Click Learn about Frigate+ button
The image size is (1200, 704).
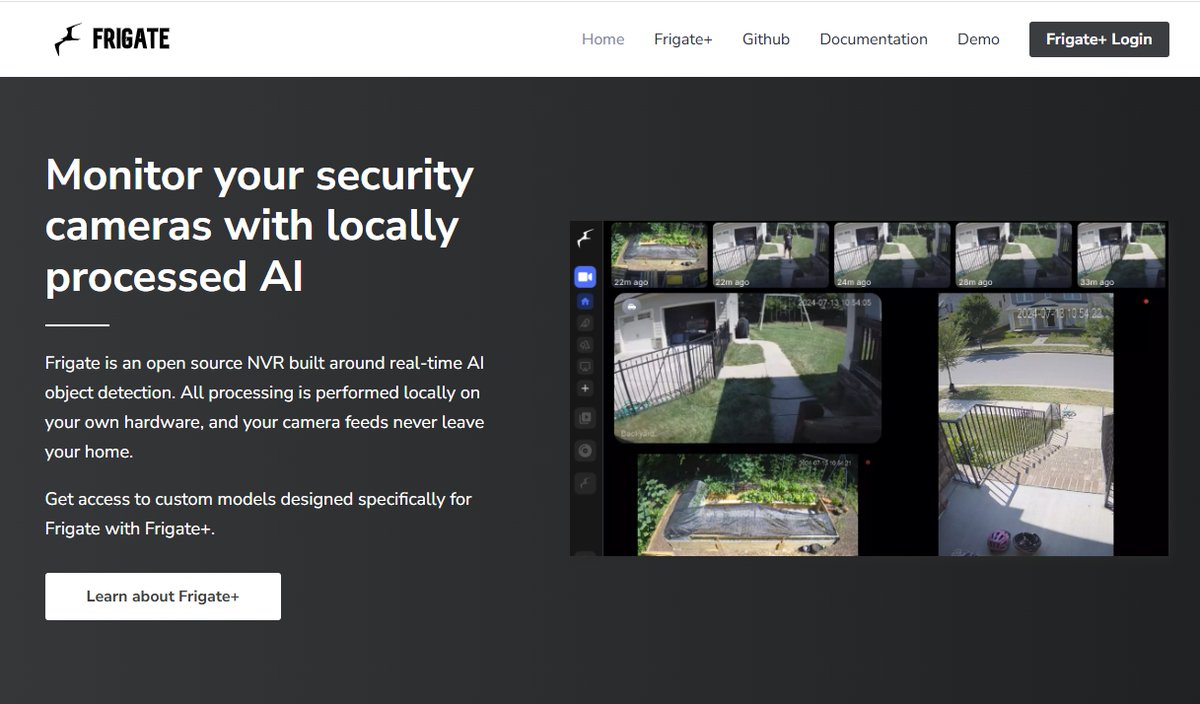163,596
